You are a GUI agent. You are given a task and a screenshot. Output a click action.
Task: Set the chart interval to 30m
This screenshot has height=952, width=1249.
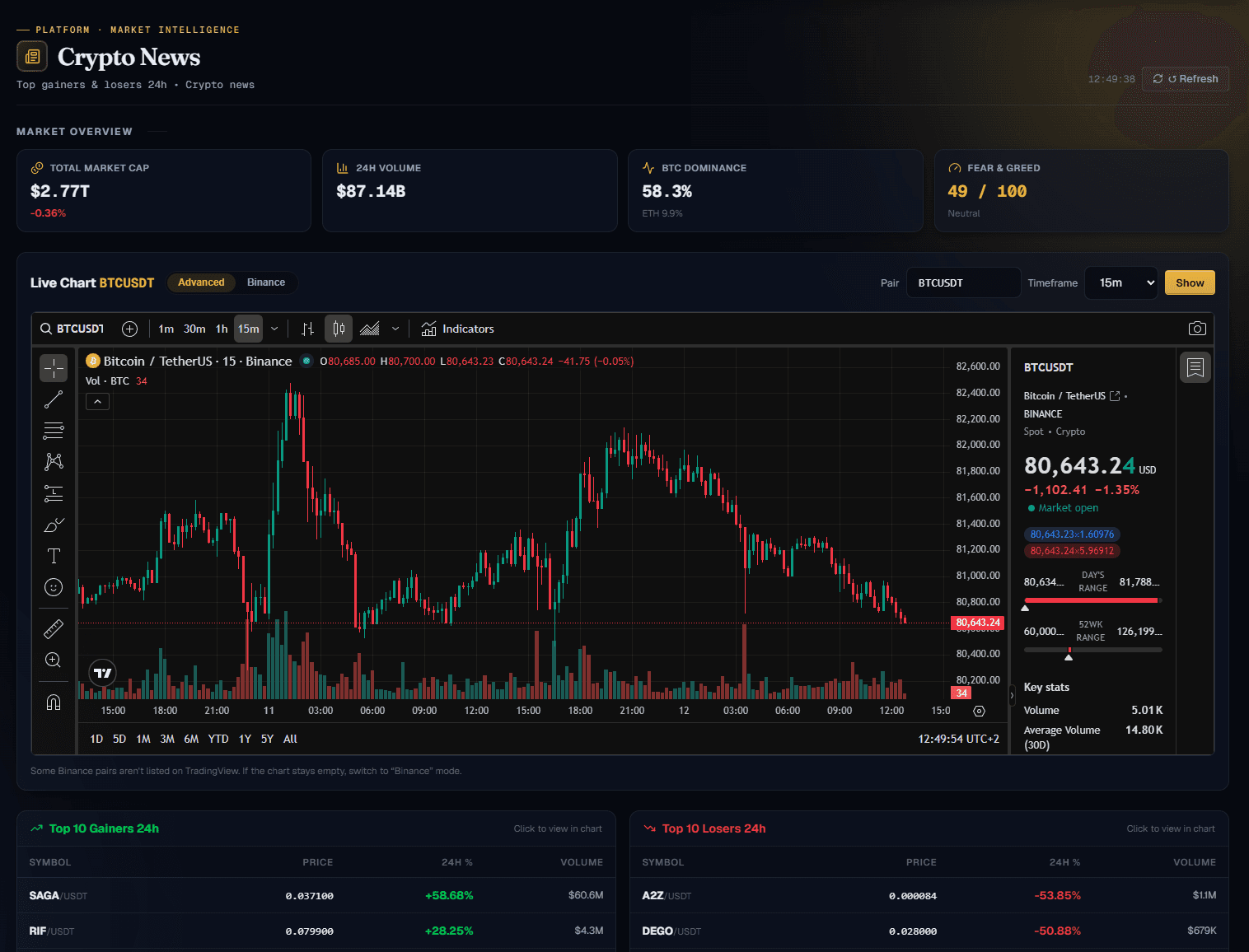point(194,329)
